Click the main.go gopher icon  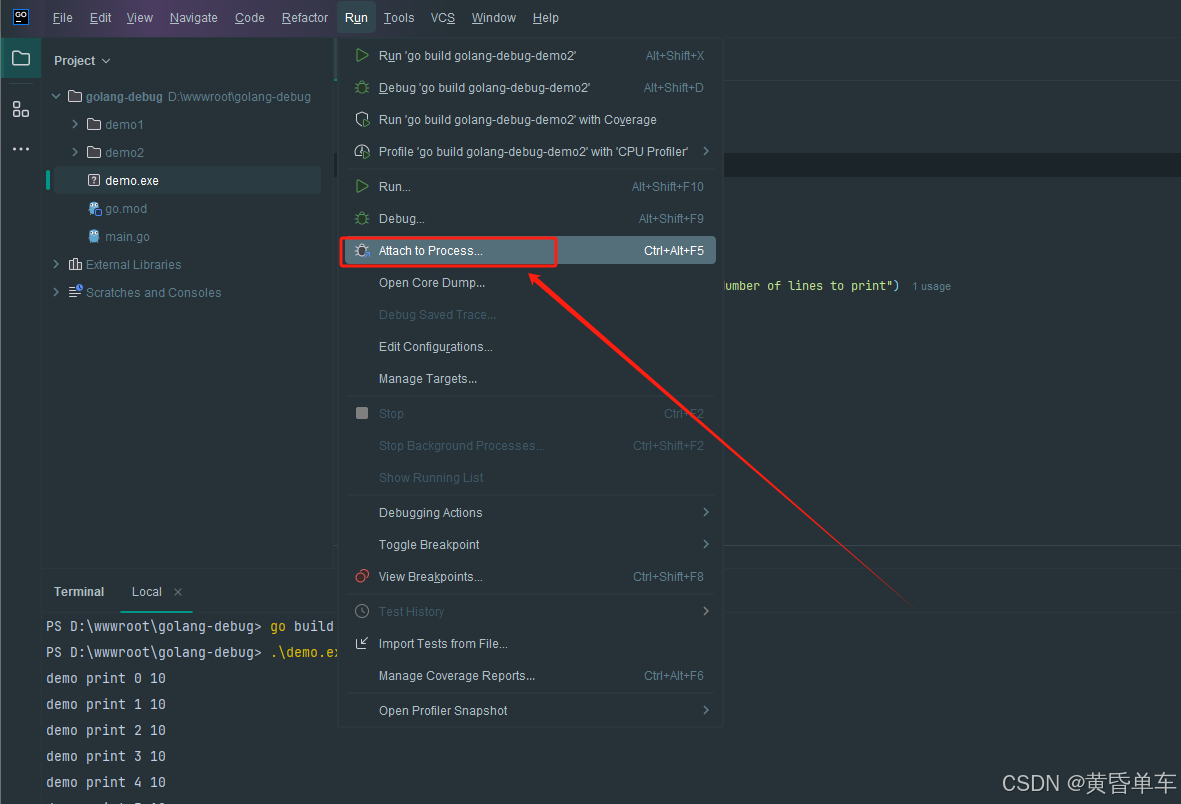93,237
